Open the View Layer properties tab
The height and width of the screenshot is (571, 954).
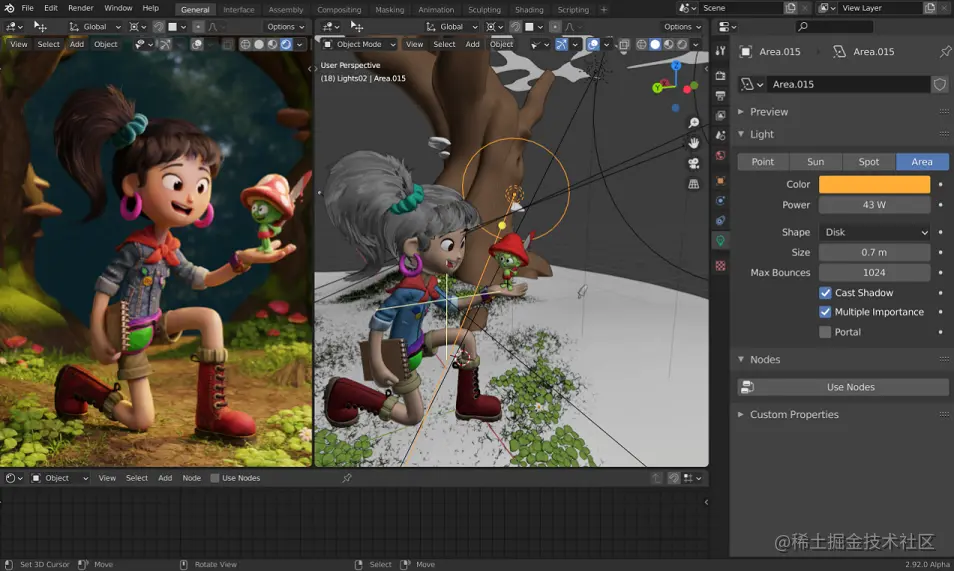pos(720,116)
